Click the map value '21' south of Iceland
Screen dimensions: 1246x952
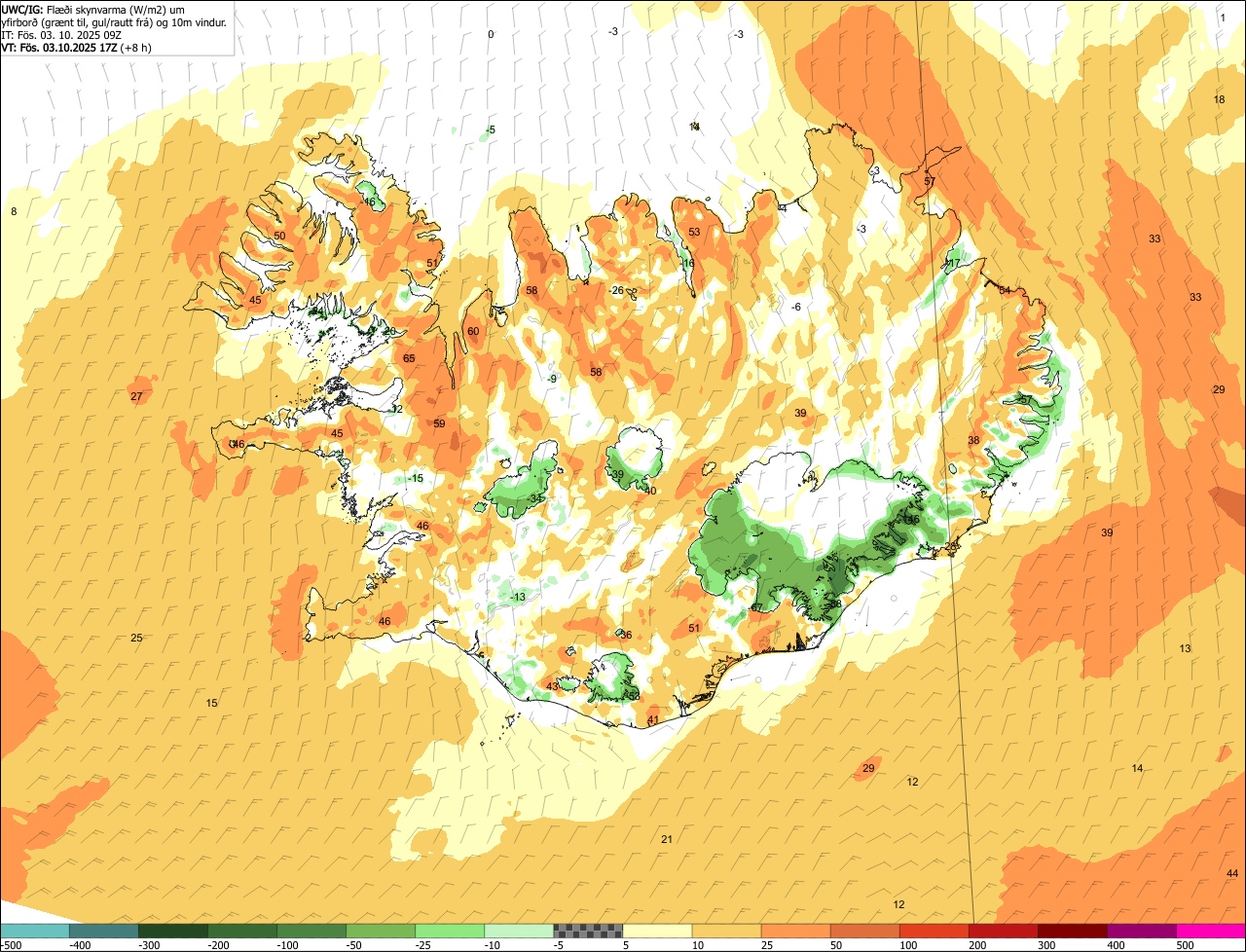point(667,839)
